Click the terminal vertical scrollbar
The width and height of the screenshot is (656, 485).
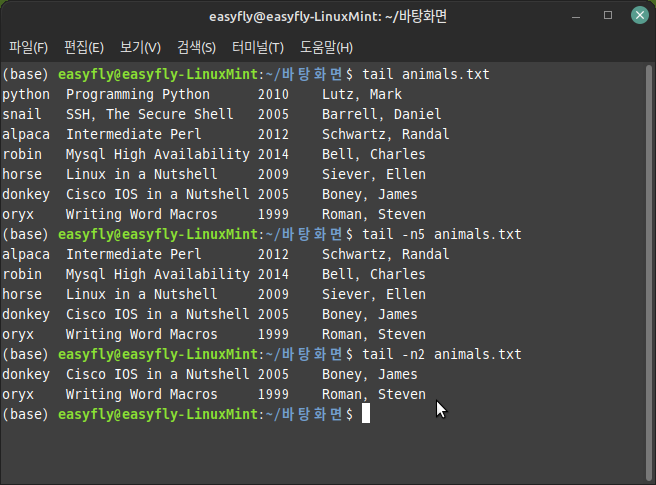649,272
